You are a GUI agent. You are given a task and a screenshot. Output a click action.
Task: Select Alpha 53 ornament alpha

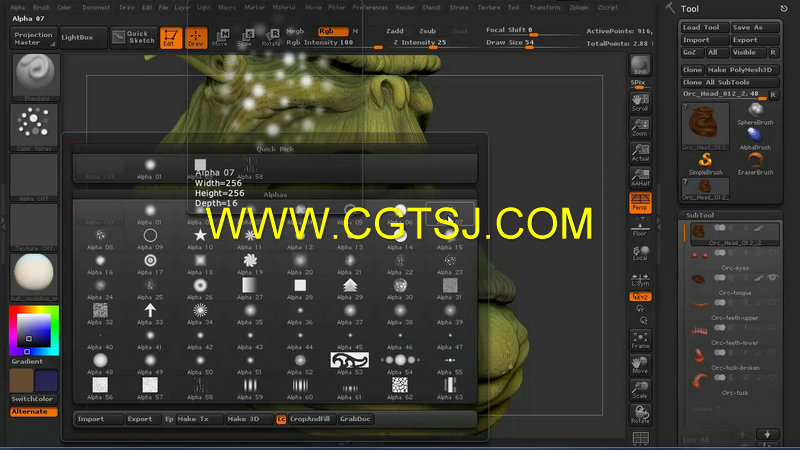tap(350, 363)
